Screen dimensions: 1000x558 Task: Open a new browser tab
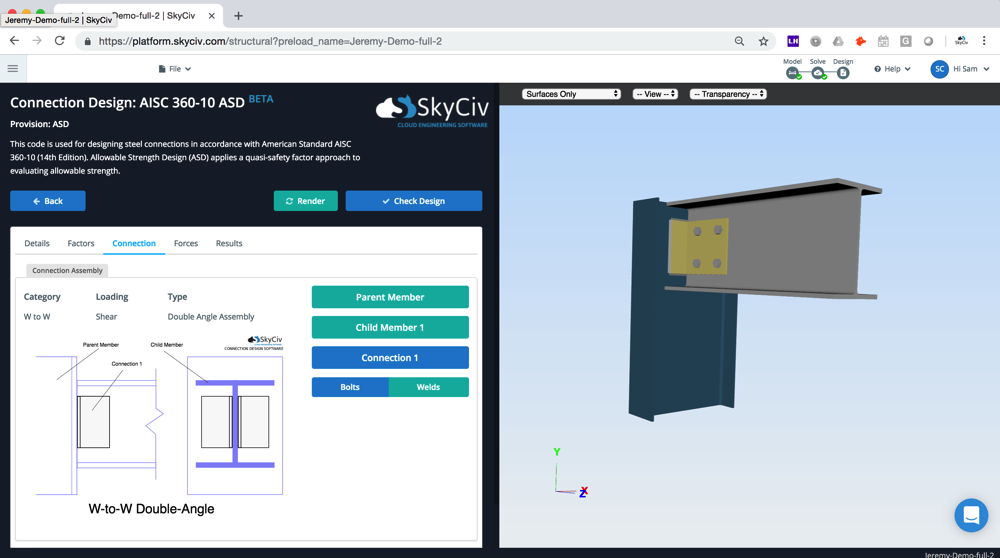click(238, 16)
